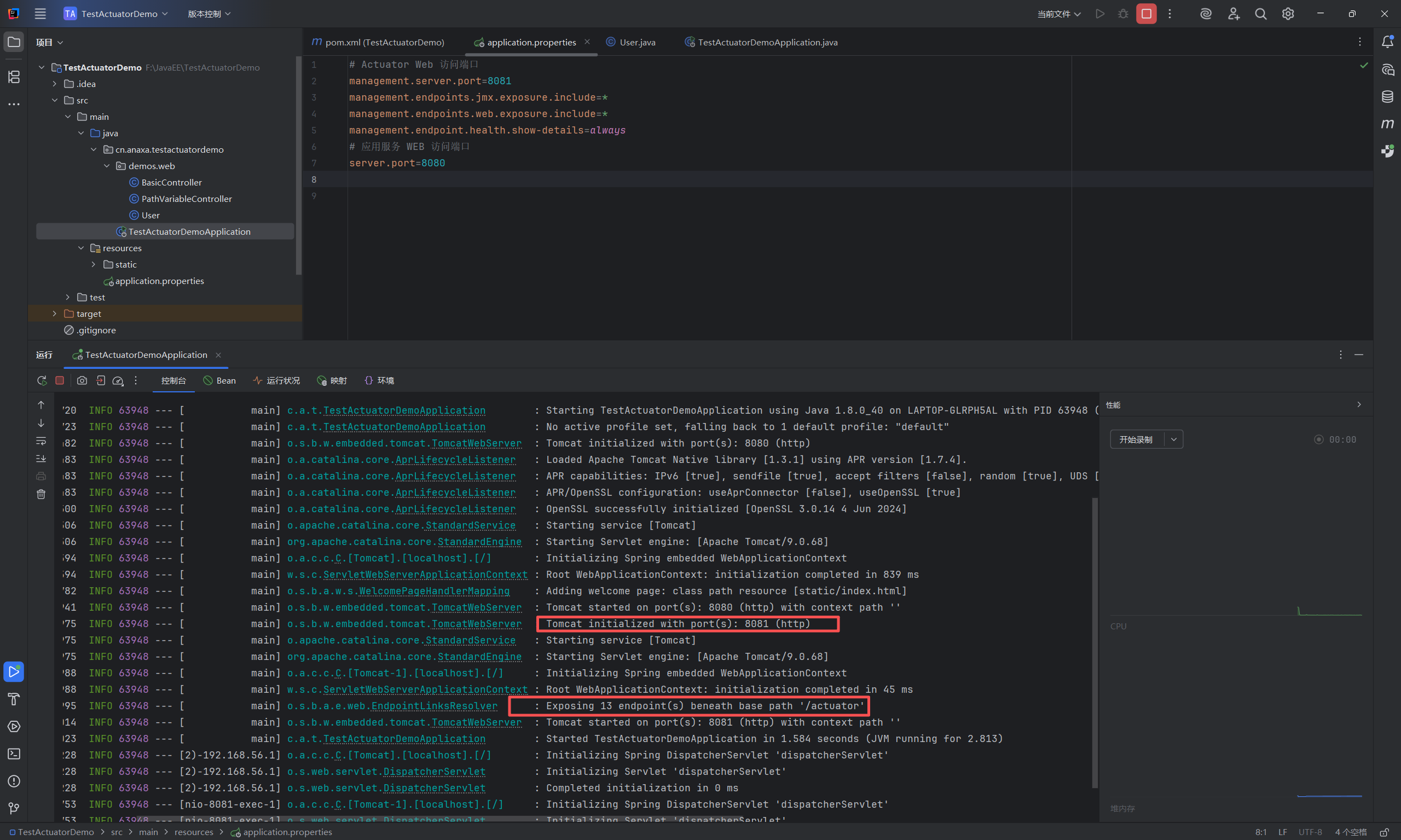Click the 开始录制 button

coord(1136,439)
